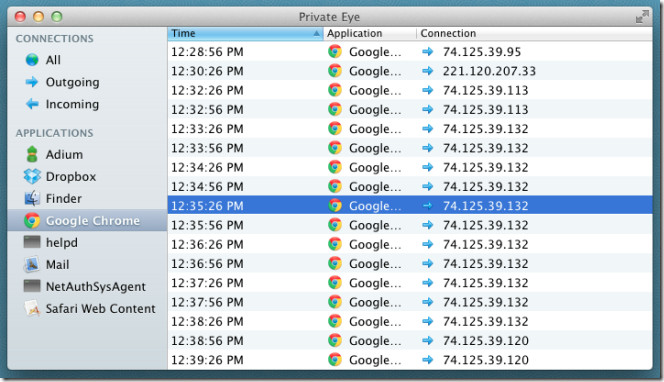Toggle fullscreen with the expand arrows icon
Viewport: 664px width, 382px height.
click(642, 17)
